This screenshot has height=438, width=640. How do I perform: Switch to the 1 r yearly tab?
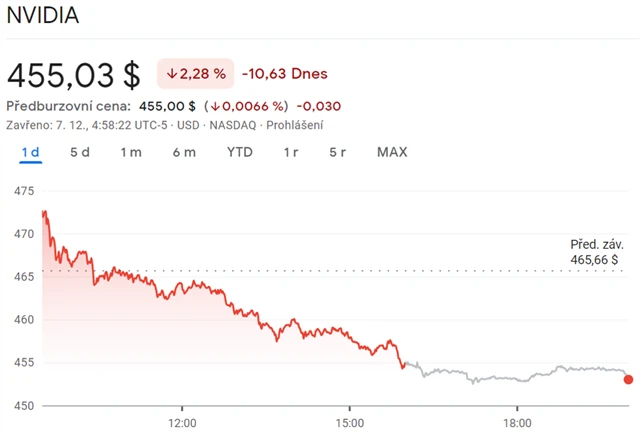click(x=291, y=152)
